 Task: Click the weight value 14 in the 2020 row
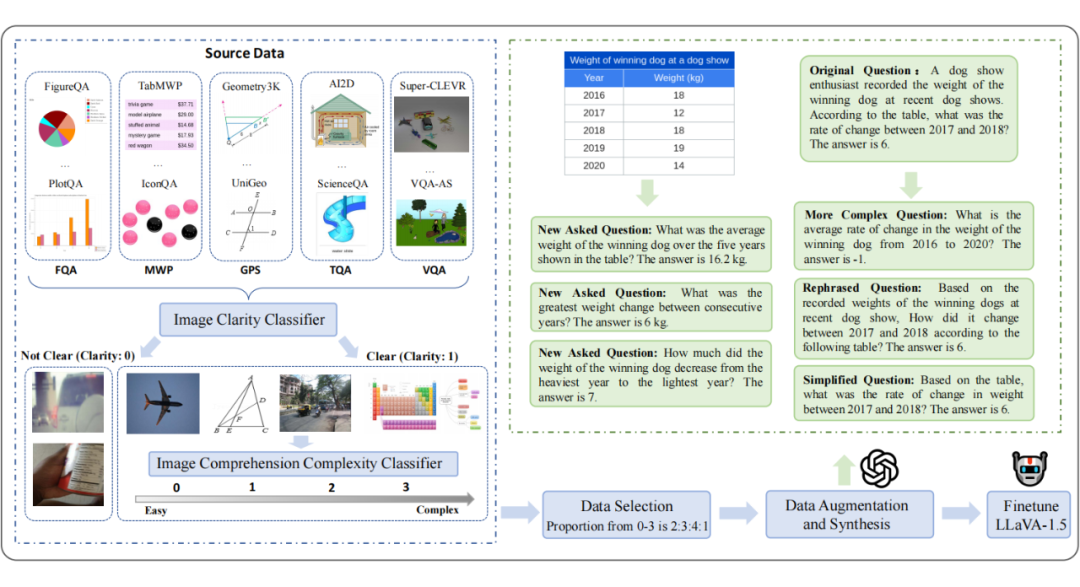[678, 165]
